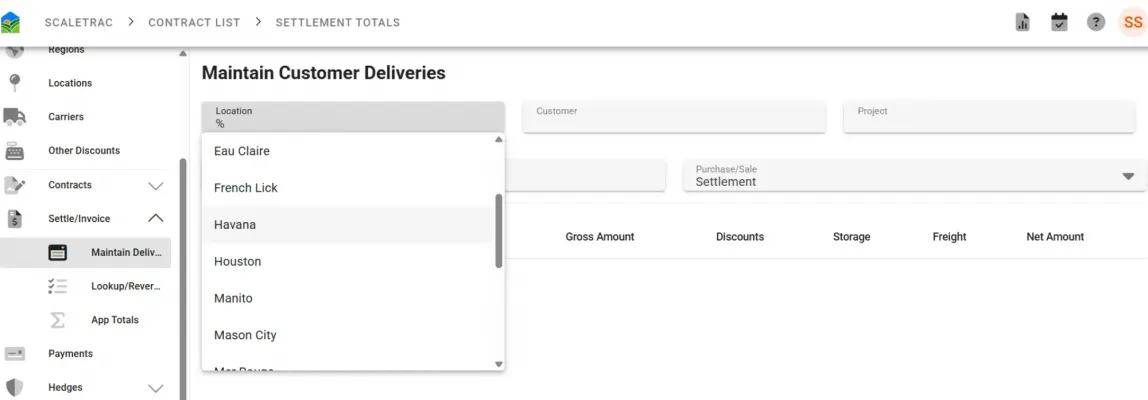This screenshot has width=1148, height=400.
Task: Click the Net Amount column header
Action: click(x=1055, y=237)
